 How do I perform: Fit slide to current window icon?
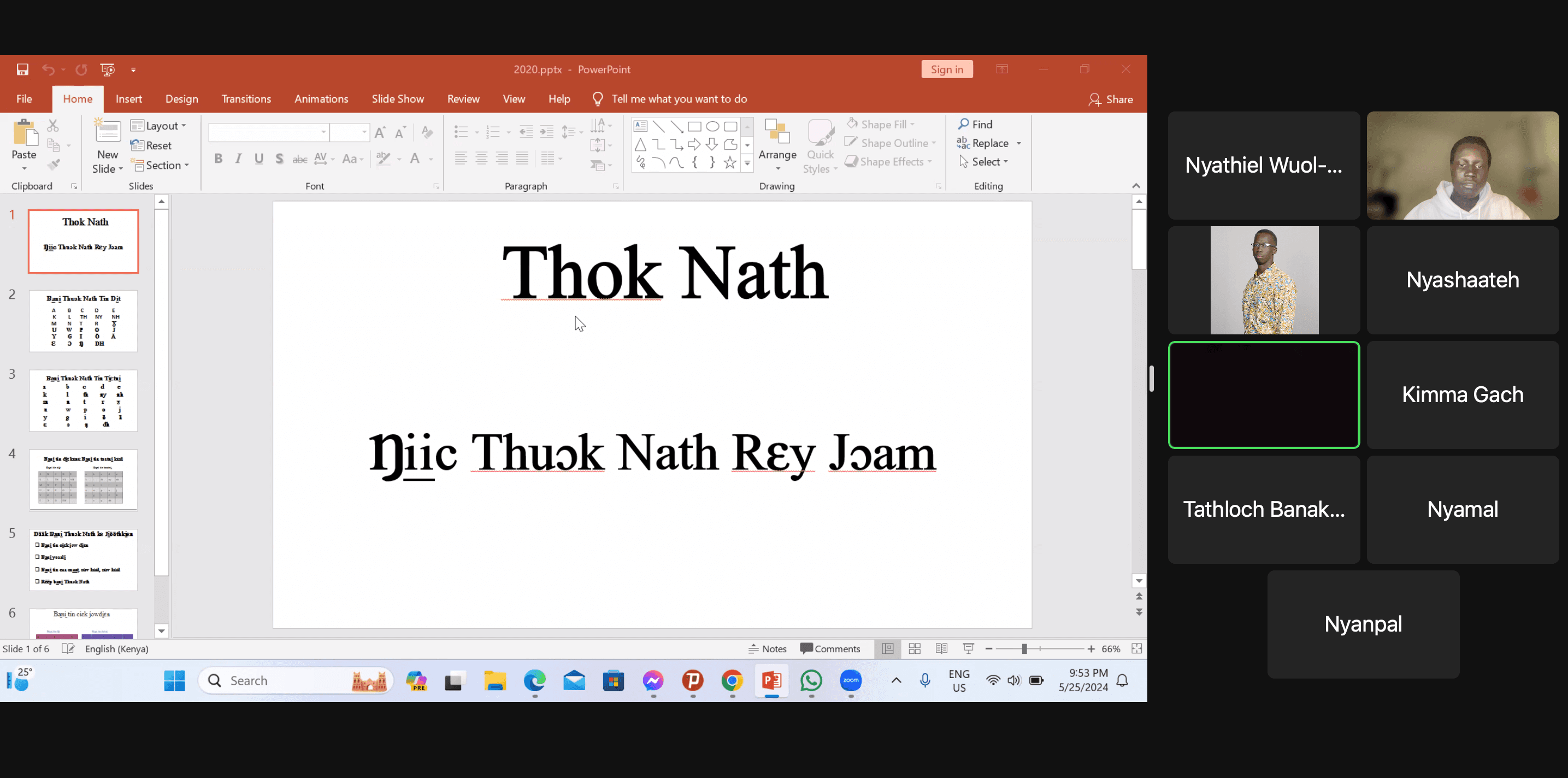[x=1136, y=649]
